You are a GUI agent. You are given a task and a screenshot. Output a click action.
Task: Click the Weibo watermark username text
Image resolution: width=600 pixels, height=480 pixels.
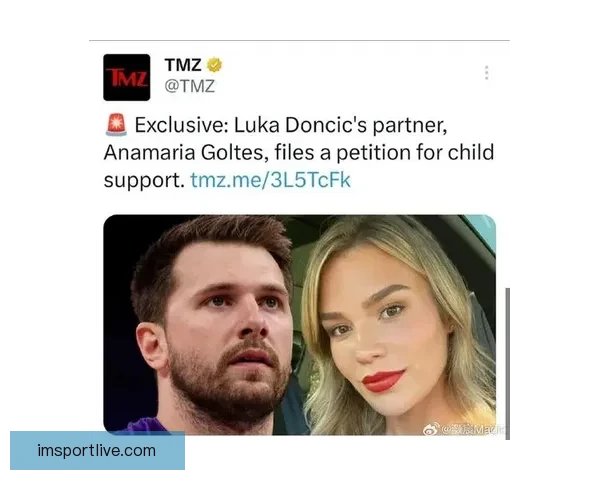click(x=472, y=429)
